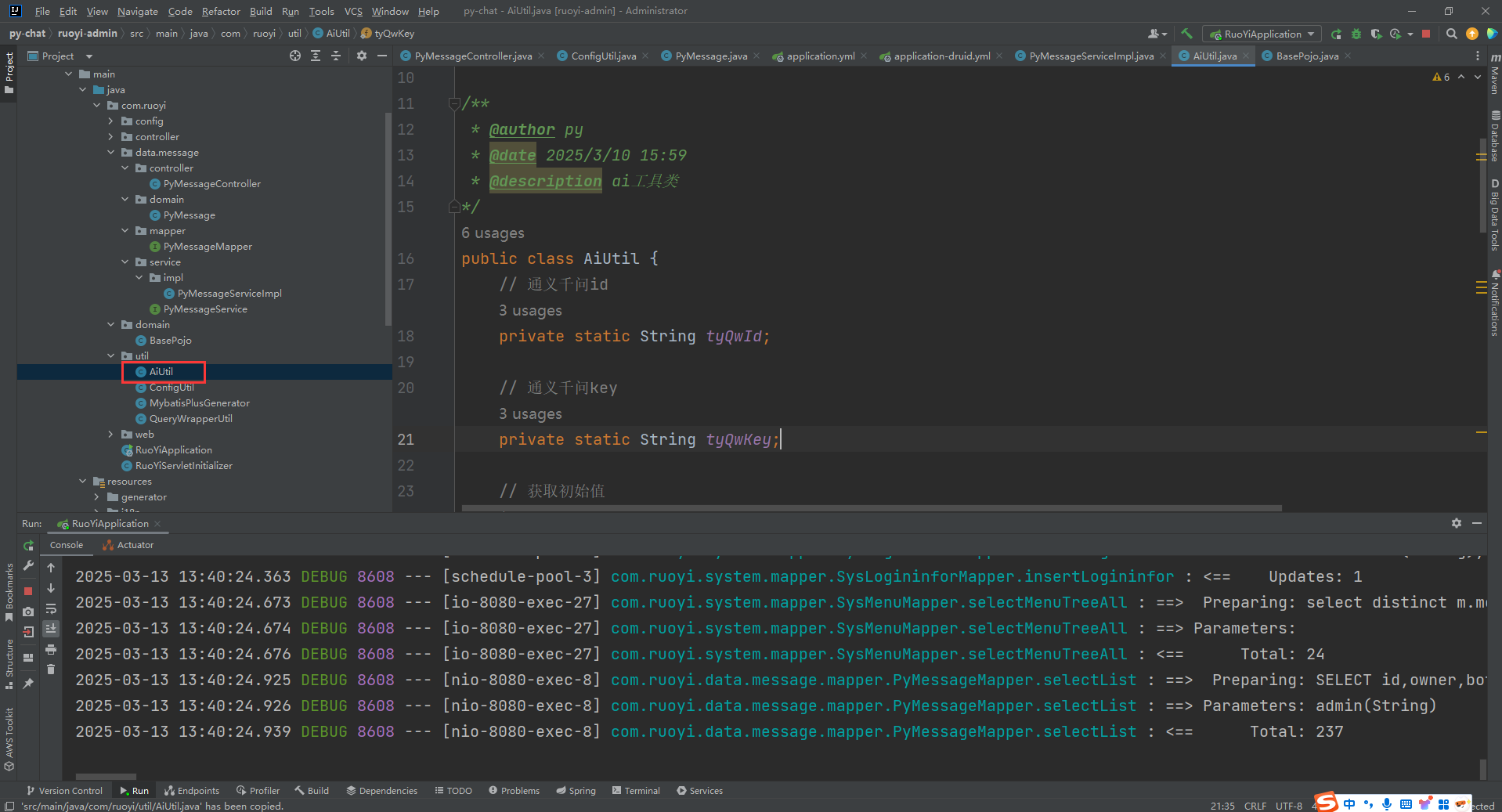
Task: Toggle soft-wrap in console toolbar
Action: click(51, 608)
